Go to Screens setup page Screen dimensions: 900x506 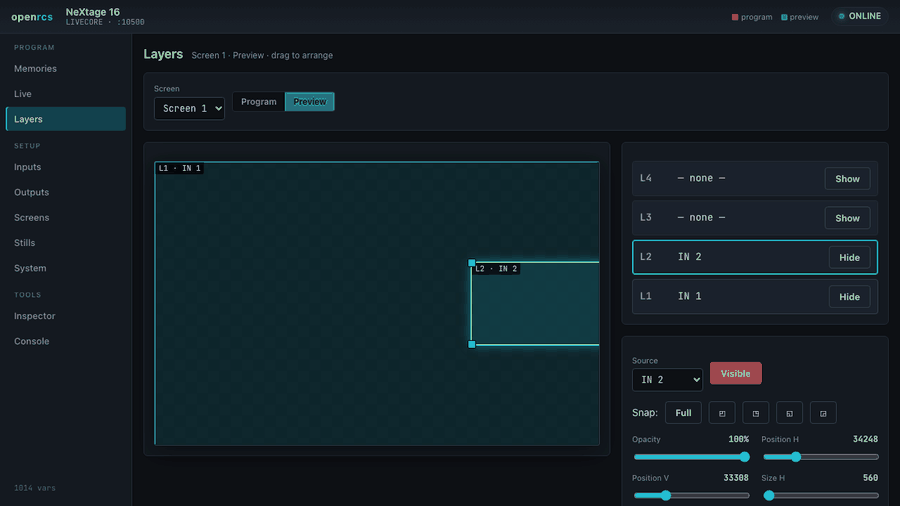click(x=65, y=217)
